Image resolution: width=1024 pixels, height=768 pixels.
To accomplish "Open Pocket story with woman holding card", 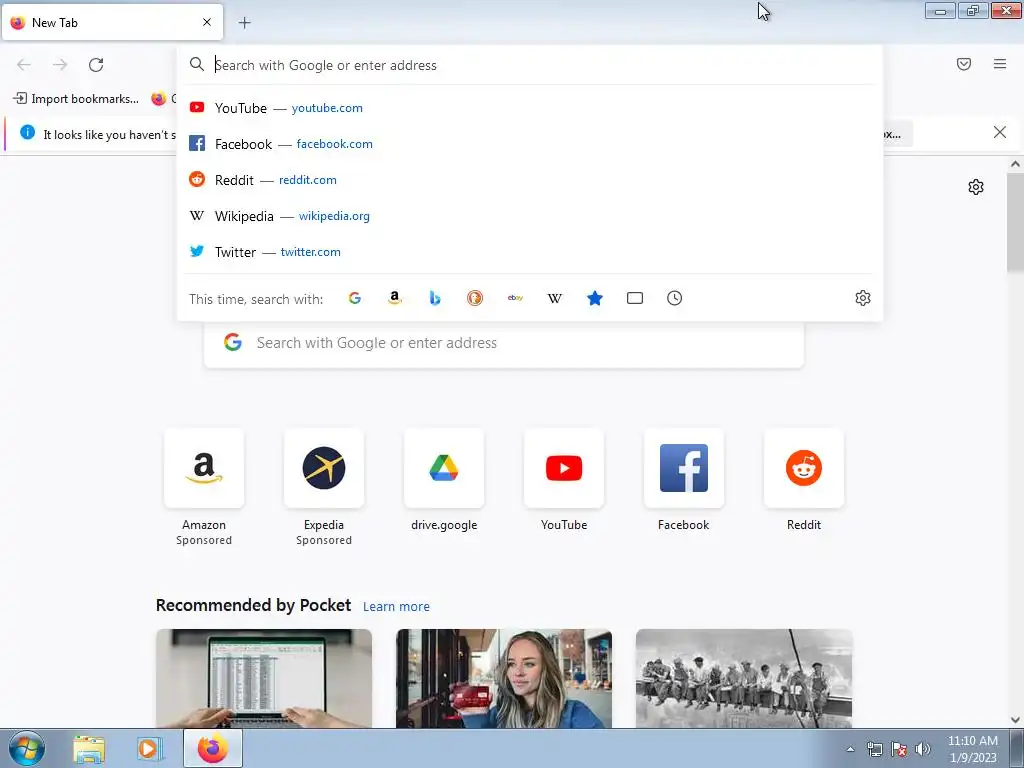I will click(504, 679).
